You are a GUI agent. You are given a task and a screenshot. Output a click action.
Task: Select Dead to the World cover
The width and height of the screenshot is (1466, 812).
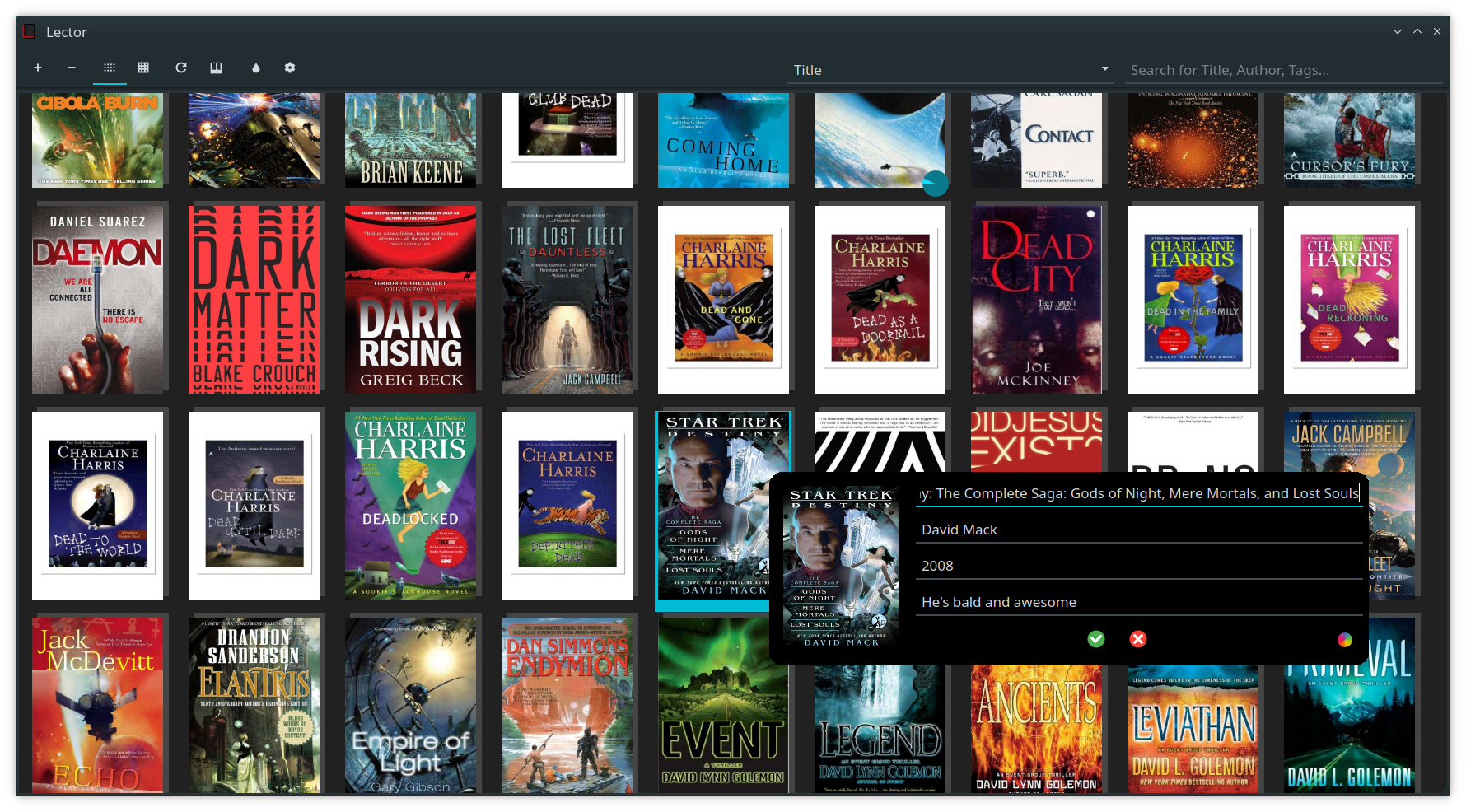(97, 506)
